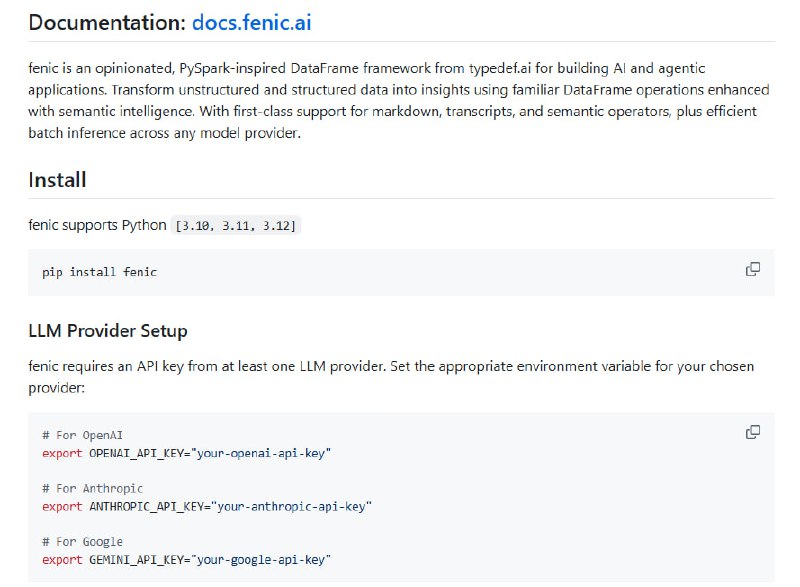Click the '# For Google' comment
The height and width of the screenshot is (587, 800).
pyautogui.click(x=82, y=541)
